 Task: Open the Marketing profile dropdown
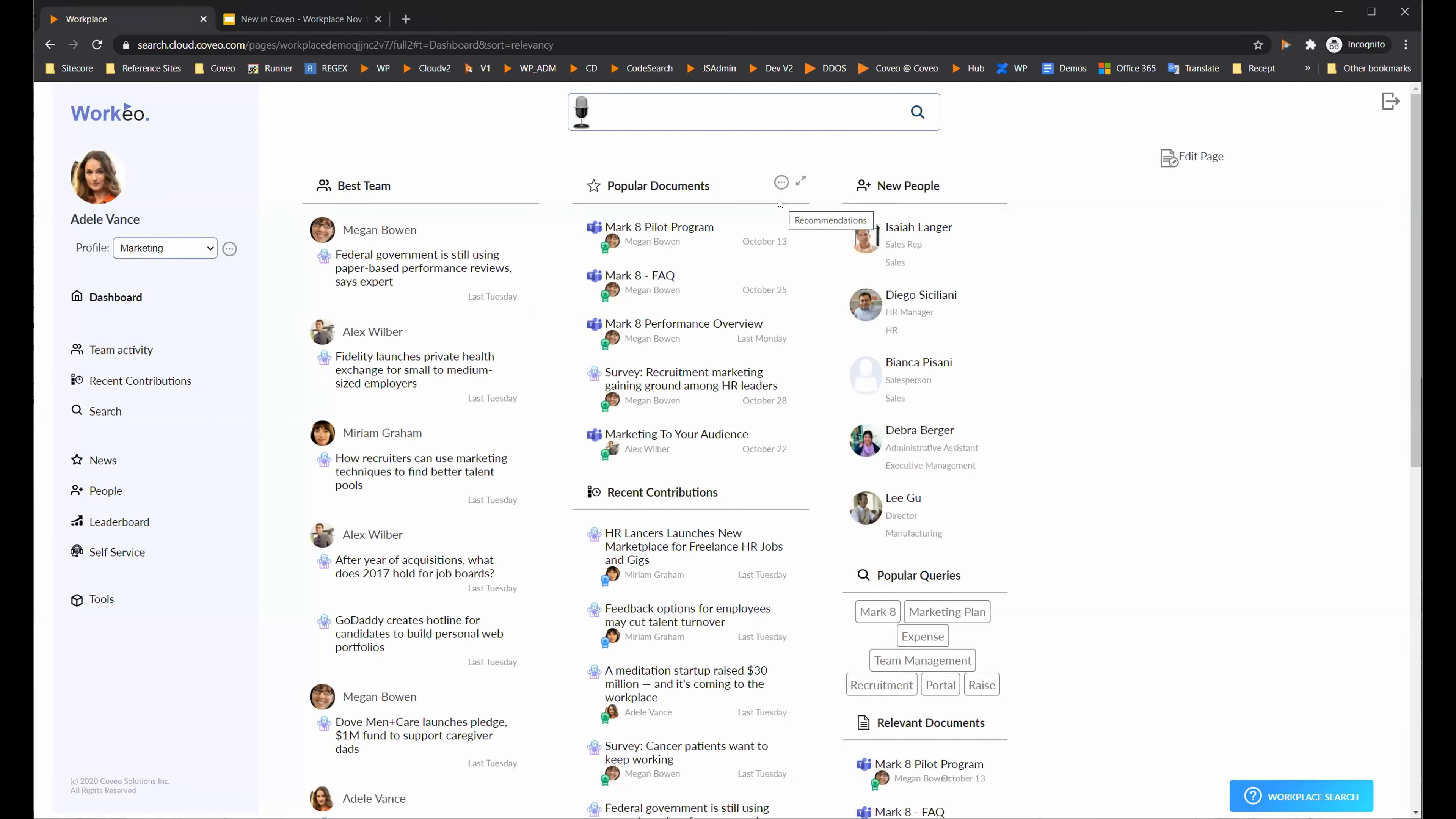point(165,248)
